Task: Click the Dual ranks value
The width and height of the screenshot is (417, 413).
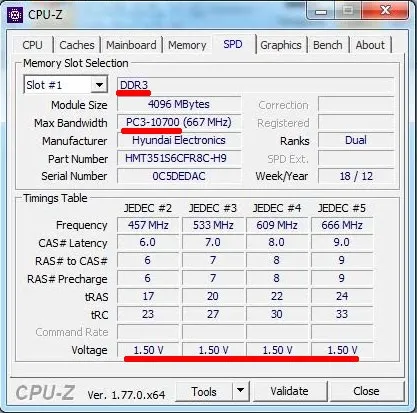Action: click(356, 140)
